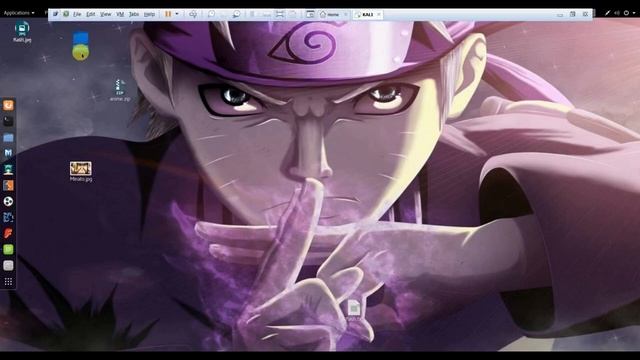Viewport: 640px width, 360px height.
Task: Close the KALI tab
Action: 379,14
